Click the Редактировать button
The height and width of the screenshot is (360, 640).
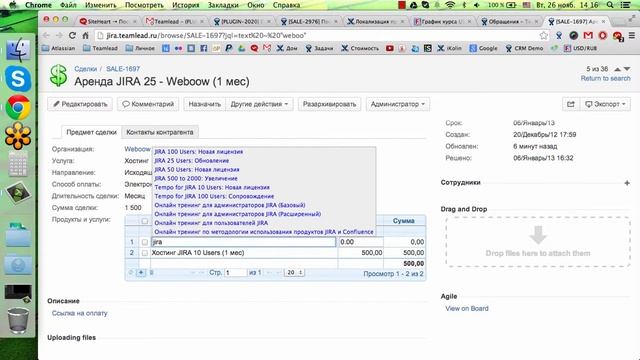tap(80, 104)
